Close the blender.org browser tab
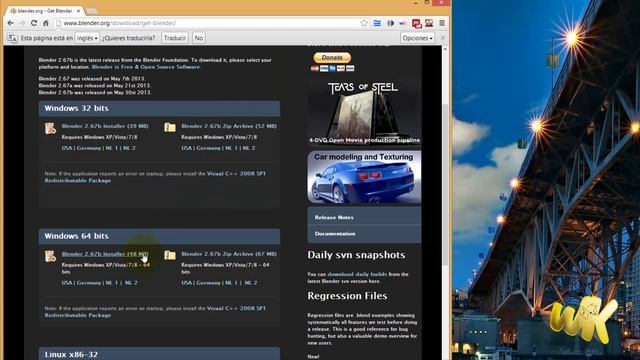The image size is (640, 360). 78,11
